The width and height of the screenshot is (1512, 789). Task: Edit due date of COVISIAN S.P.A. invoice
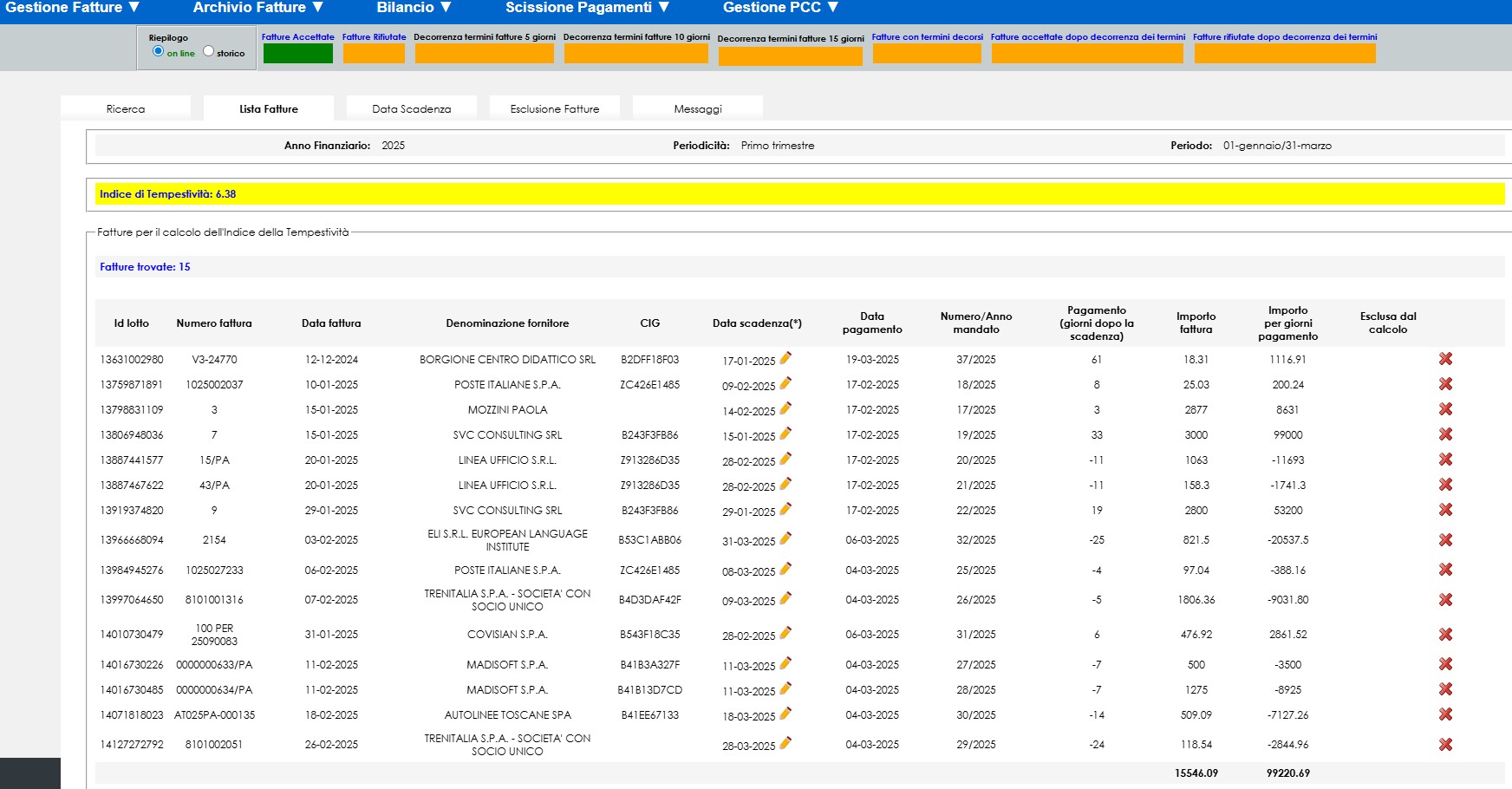pos(785,633)
